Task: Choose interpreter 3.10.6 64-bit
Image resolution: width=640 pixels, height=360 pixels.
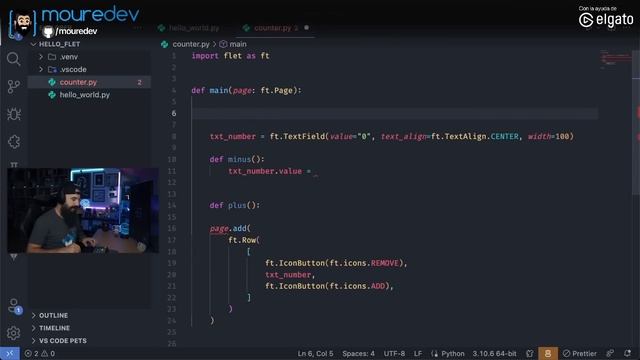Action: click(494, 353)
